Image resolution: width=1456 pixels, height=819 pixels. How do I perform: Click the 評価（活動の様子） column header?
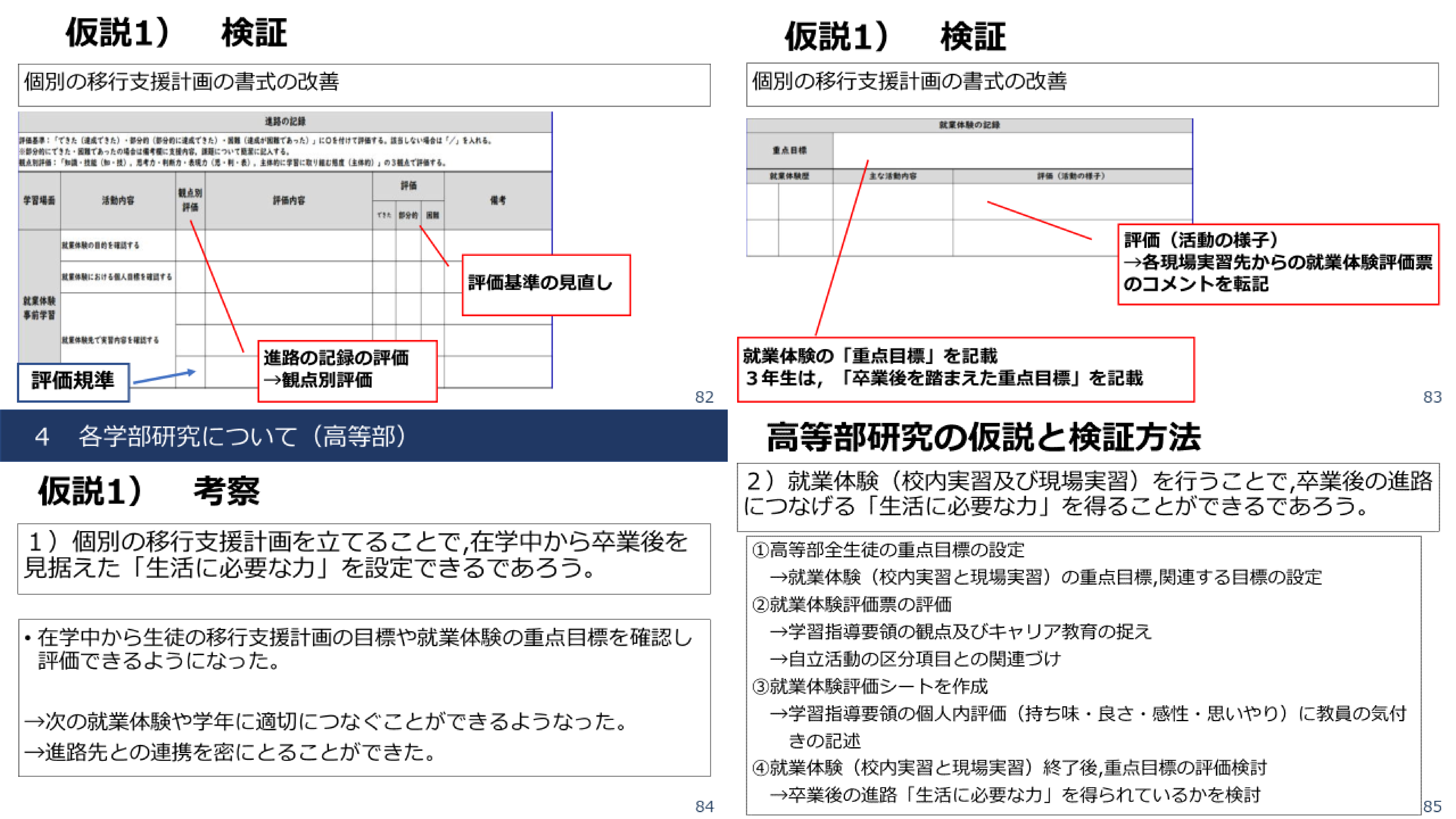coord(1072,176)
